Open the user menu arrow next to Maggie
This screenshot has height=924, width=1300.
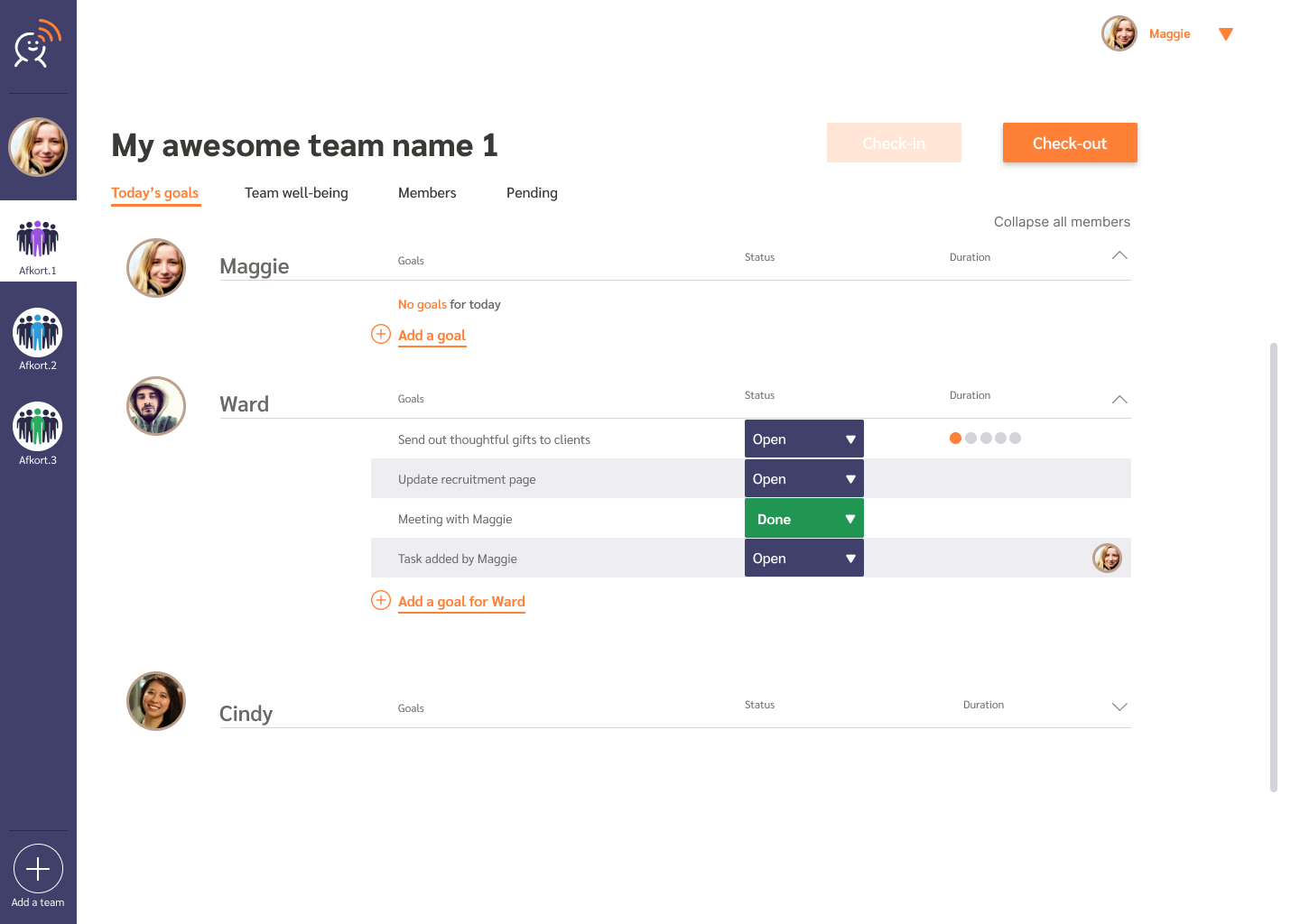tap(1225, 34)
